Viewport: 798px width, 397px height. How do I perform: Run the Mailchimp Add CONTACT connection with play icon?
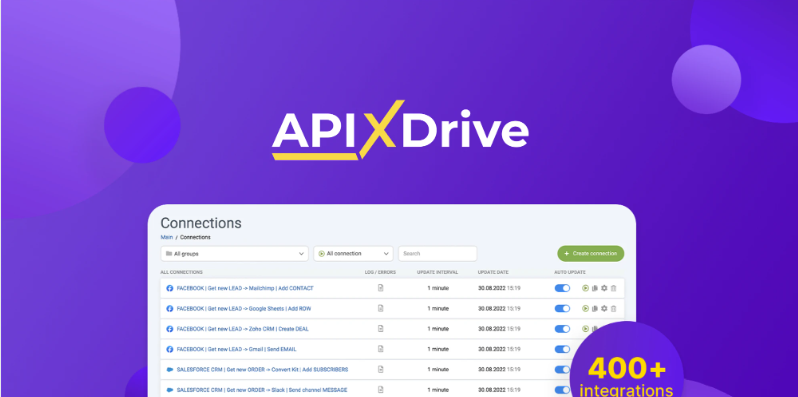(585, 288)
